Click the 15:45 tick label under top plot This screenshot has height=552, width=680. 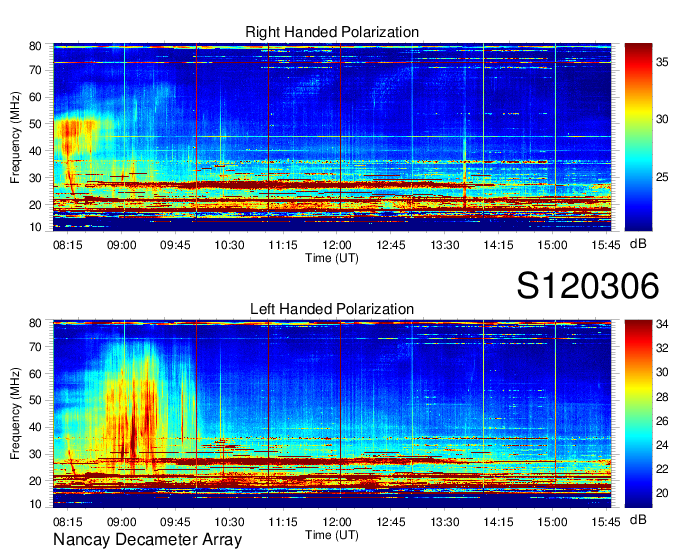(606, 245)
